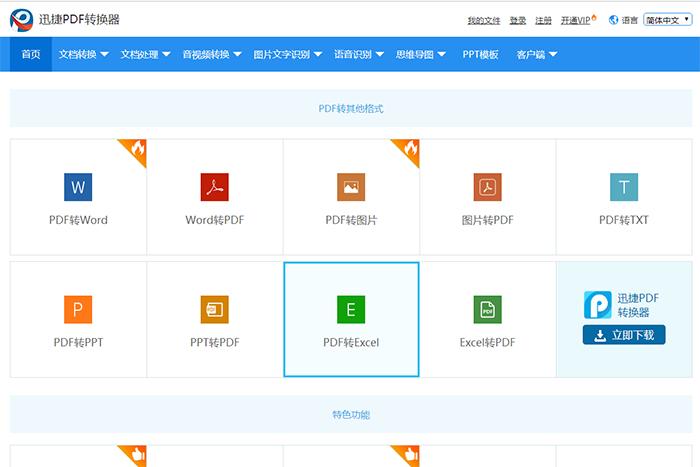Select the orange P icon for PDF转PPT
The width and height of the screenshot is (700, 467).
click(x=78, y=309)
